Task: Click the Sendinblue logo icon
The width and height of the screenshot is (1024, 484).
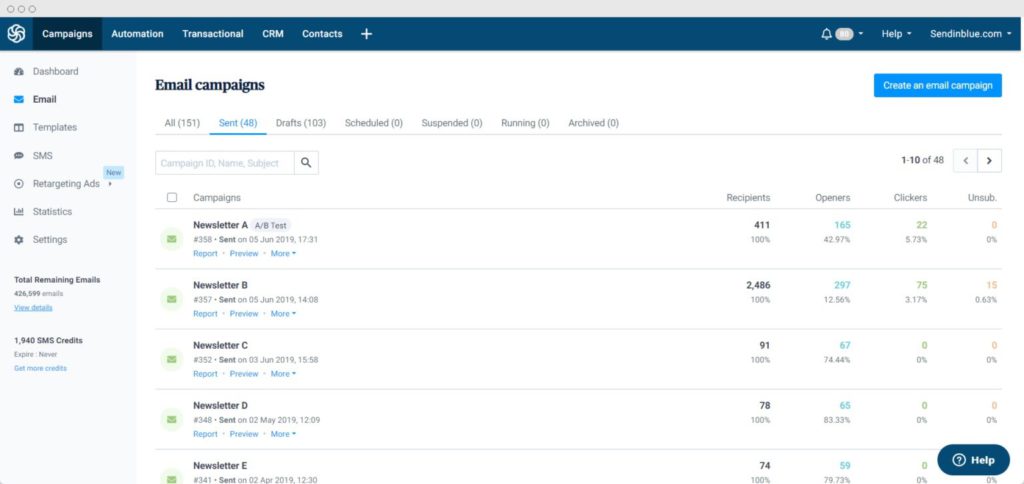Action: click(16, 33)
